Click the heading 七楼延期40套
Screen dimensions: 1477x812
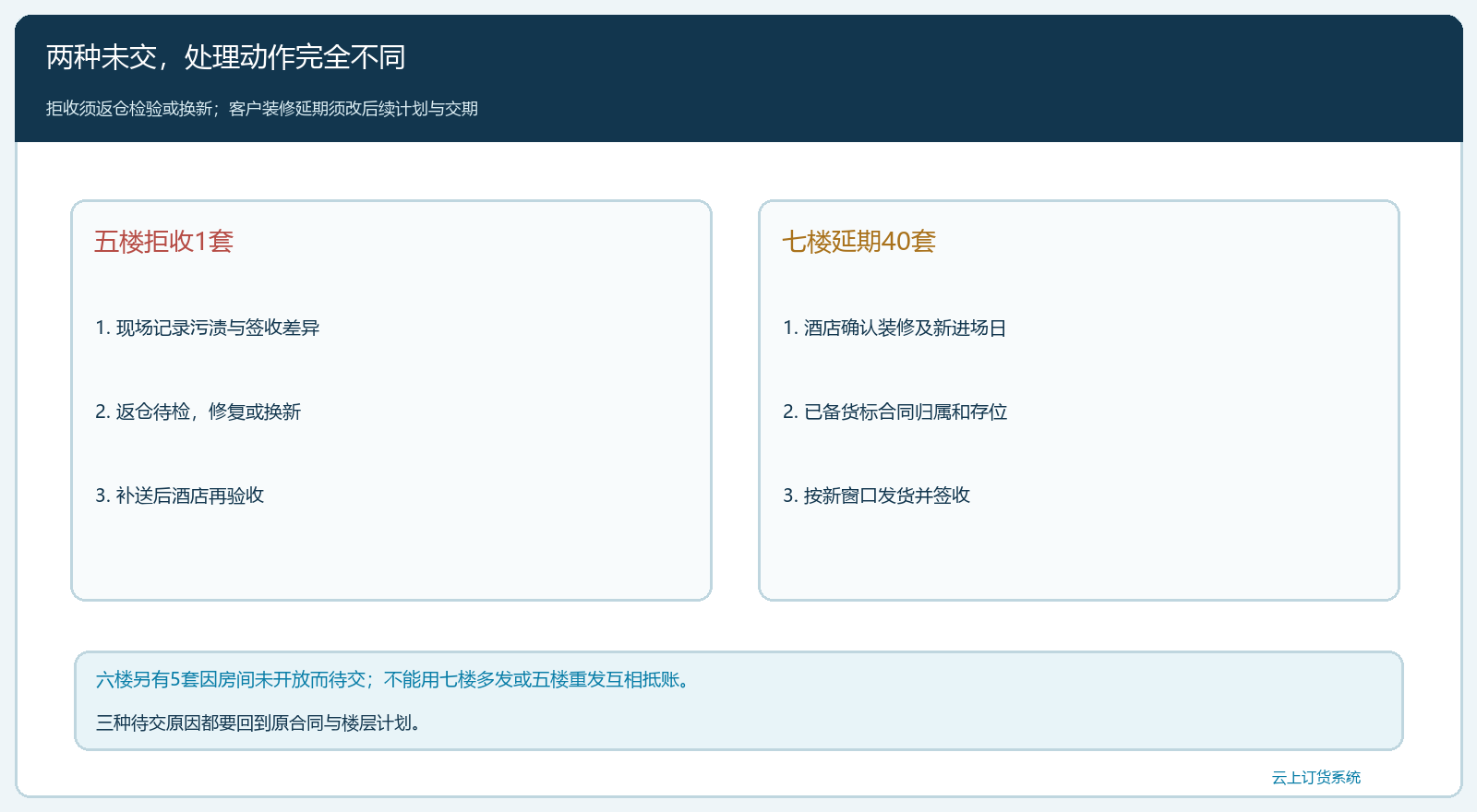[859, 242]
